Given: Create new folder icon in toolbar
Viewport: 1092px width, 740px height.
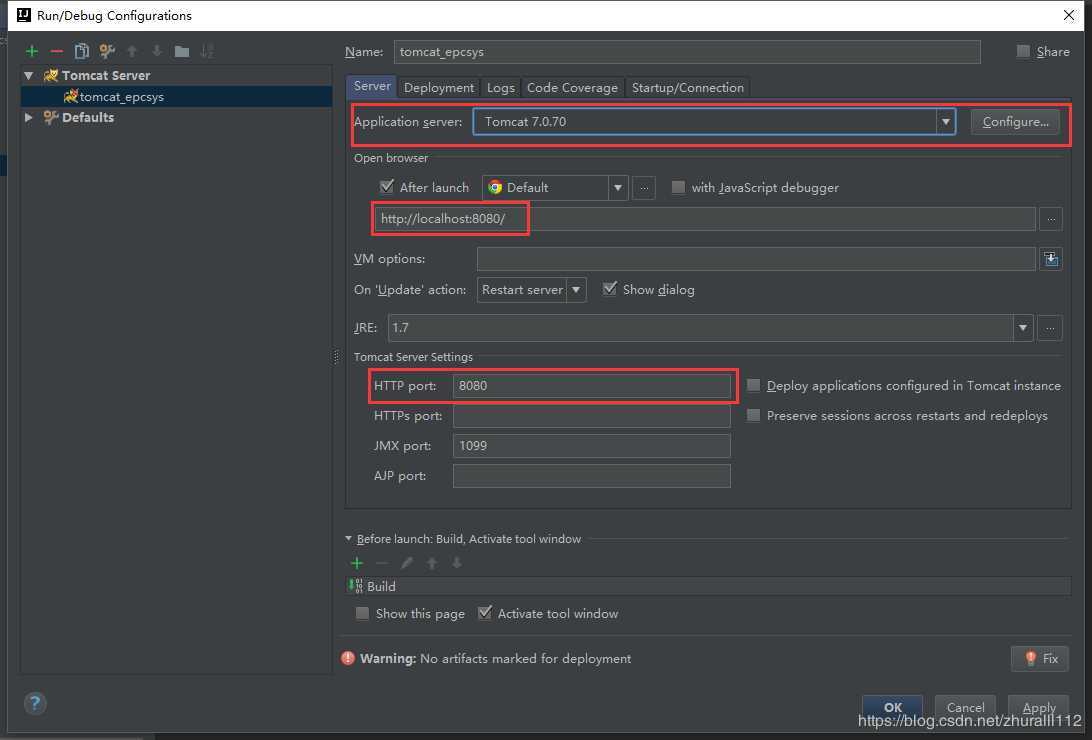Looking at the screenshot, I should coord(182,52).
